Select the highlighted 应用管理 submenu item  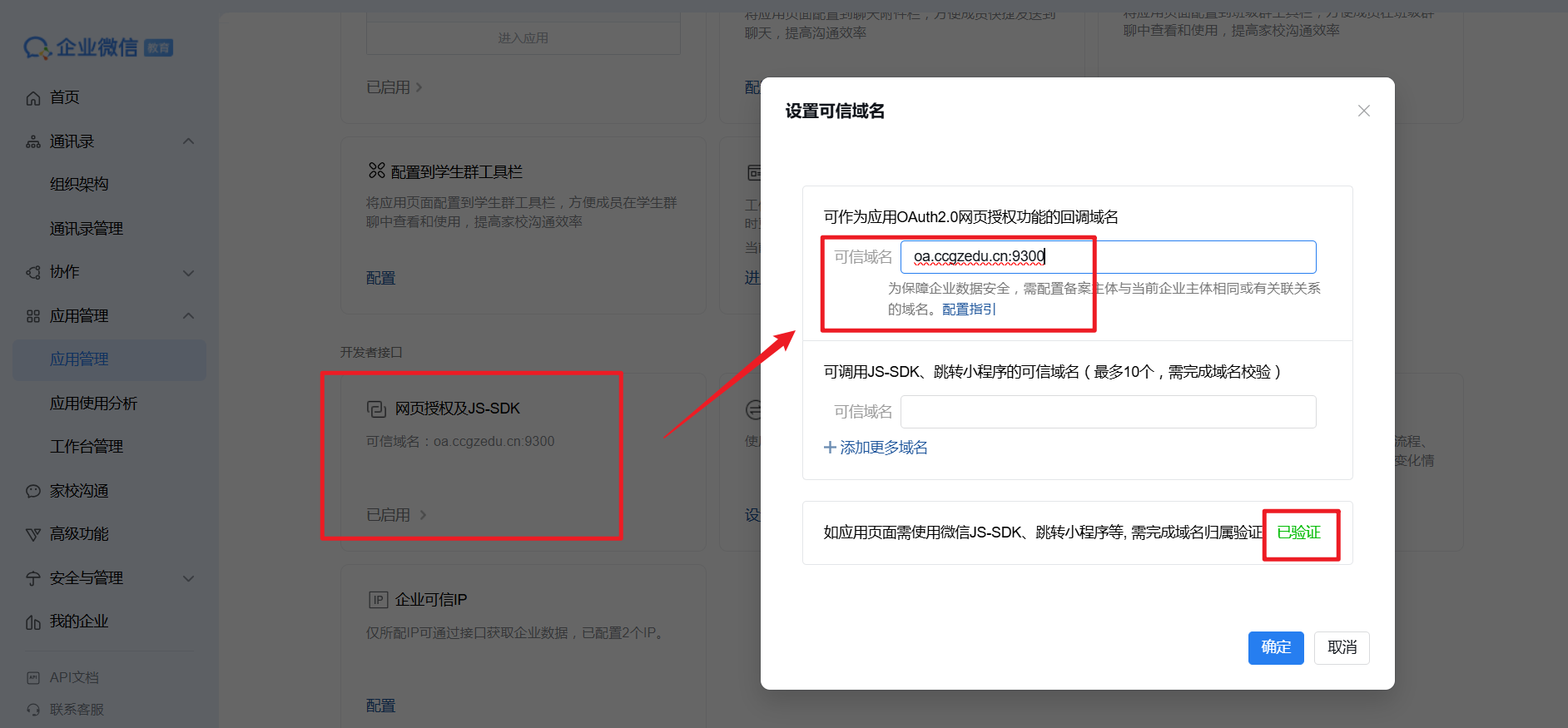pos(109,359)
